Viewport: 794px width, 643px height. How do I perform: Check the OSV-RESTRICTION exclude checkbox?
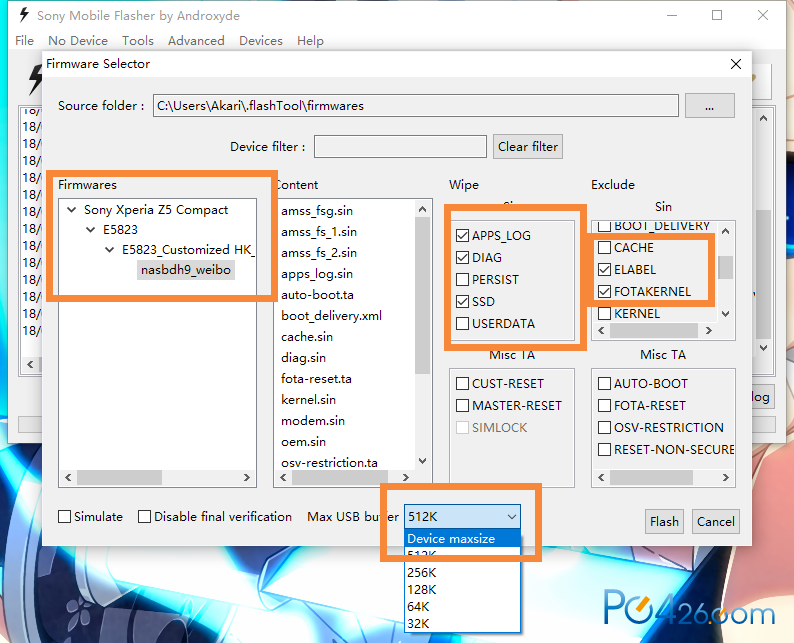click(604, 427)
